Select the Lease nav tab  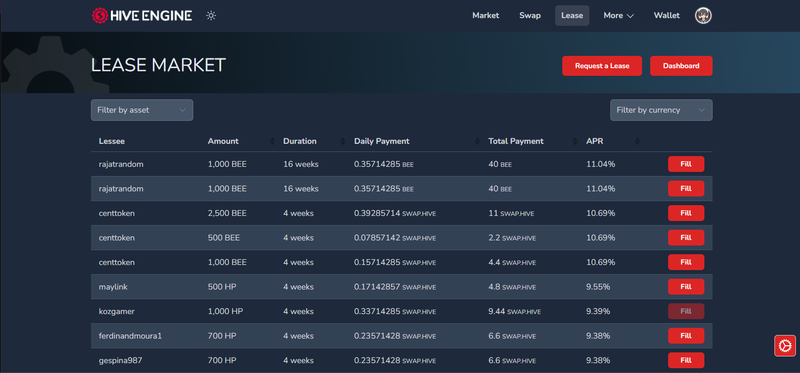coord(572,16)
